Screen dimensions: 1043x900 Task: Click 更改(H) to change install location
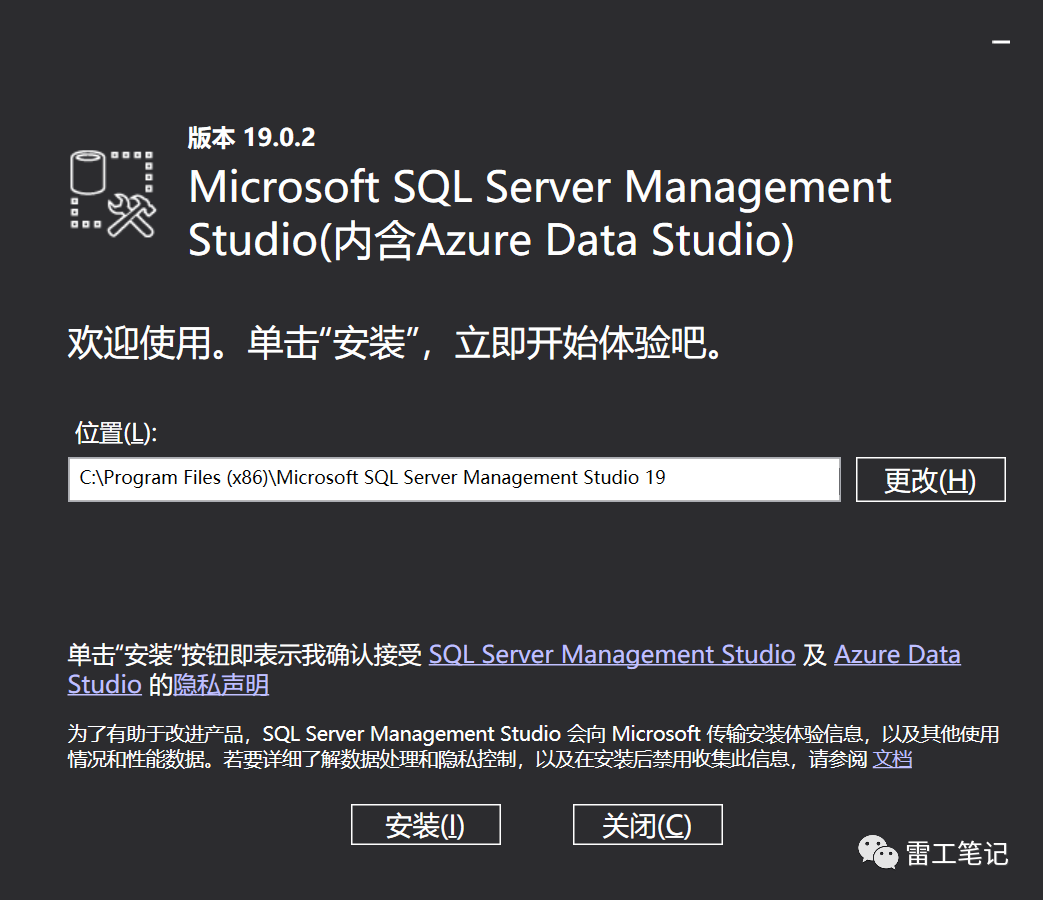930,480
